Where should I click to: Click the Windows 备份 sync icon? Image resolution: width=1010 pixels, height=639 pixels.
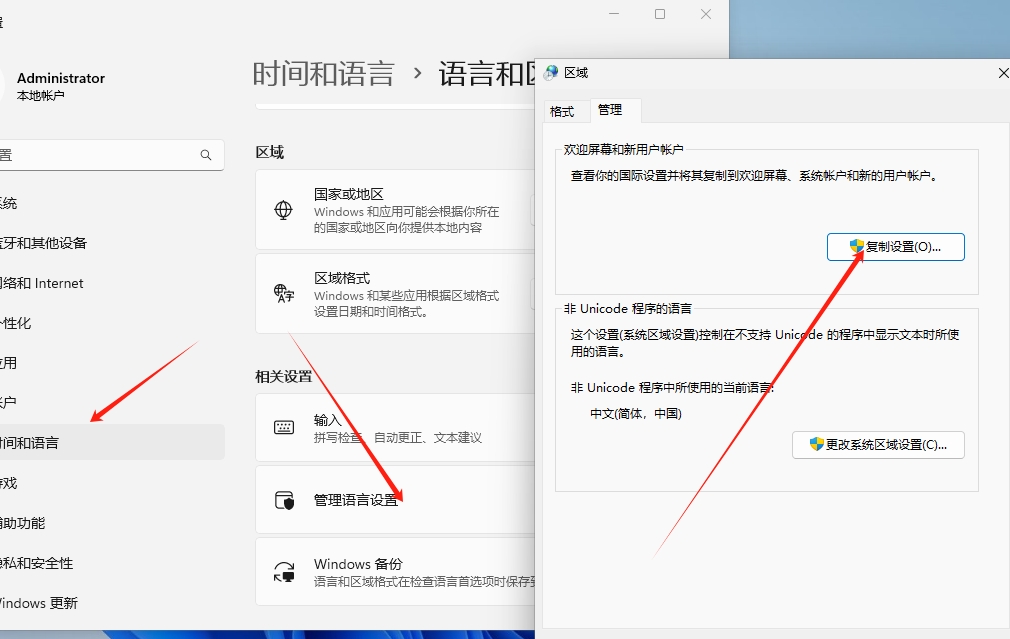pos(284,572)
